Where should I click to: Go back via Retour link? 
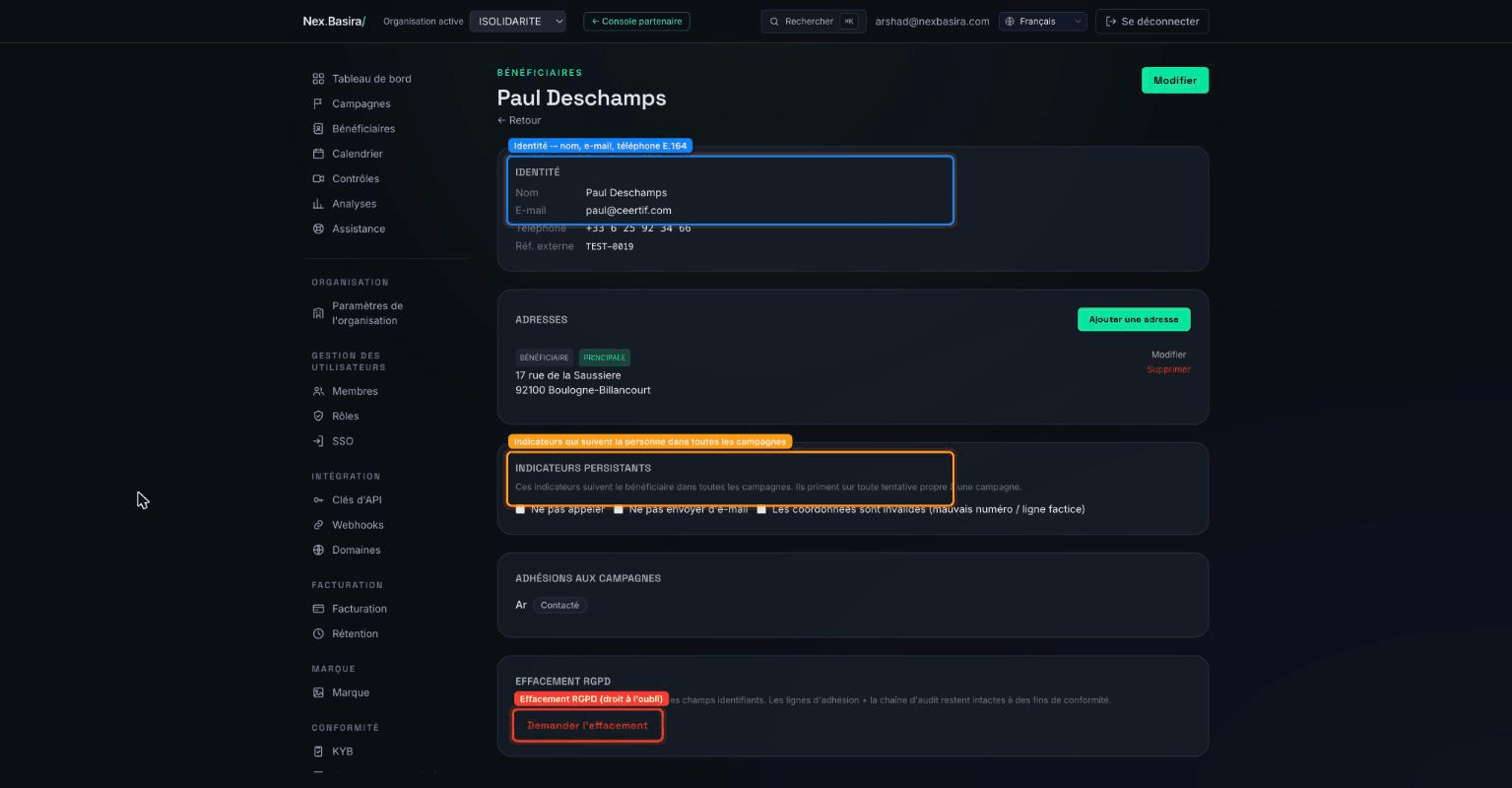[x=519, y=120]
